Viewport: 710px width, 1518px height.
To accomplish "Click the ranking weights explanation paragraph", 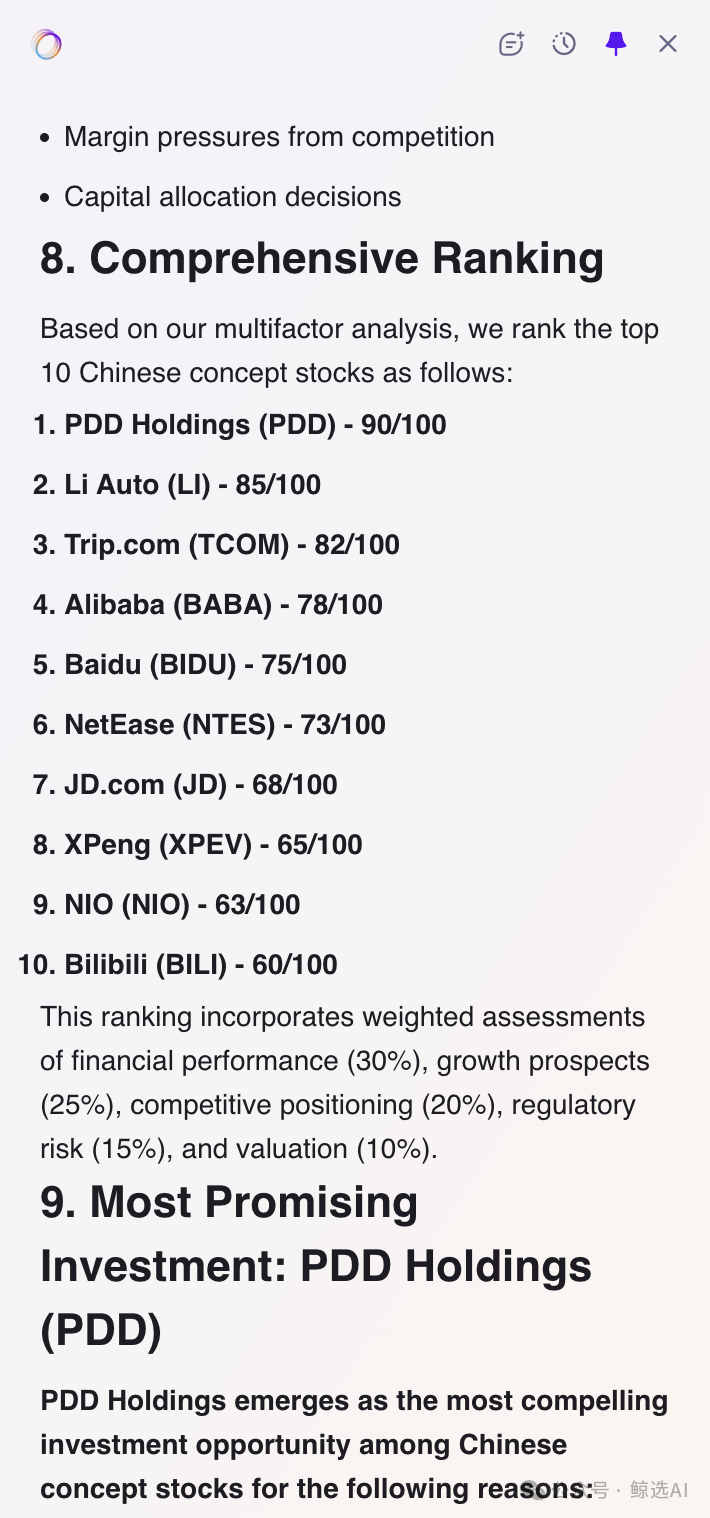I will click(x=345, y=1083).
